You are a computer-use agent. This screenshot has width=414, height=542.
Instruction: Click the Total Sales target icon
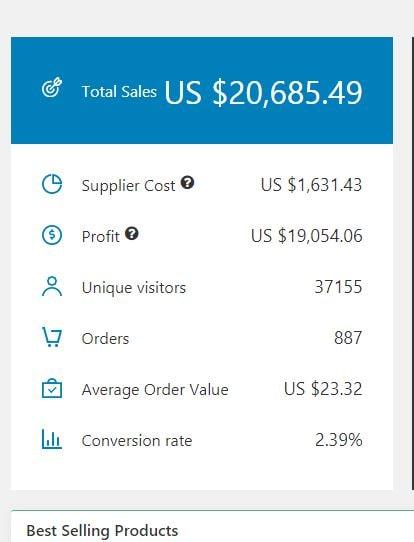(52, 87)
